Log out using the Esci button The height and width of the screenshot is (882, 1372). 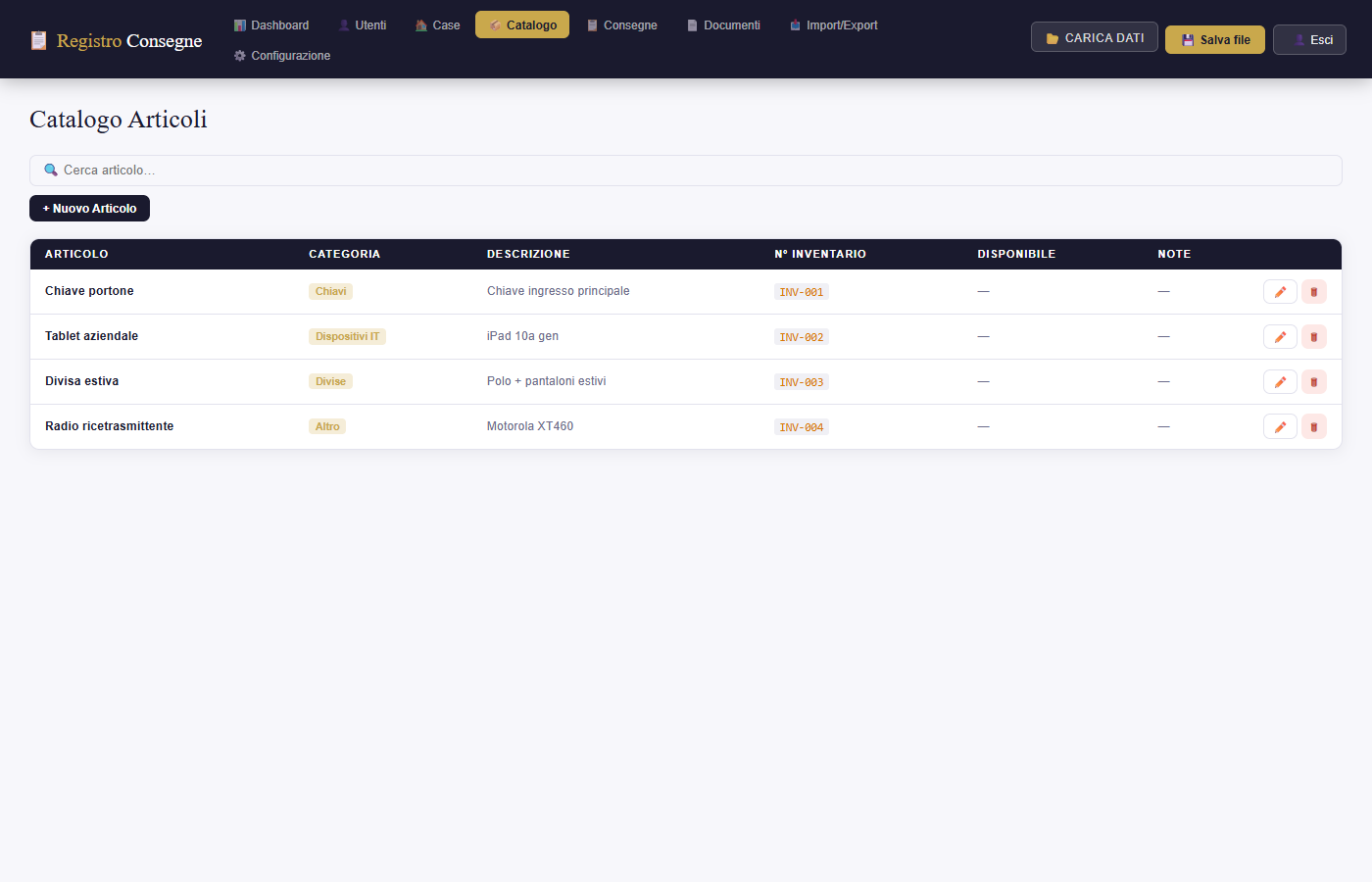click(1309, 40)
